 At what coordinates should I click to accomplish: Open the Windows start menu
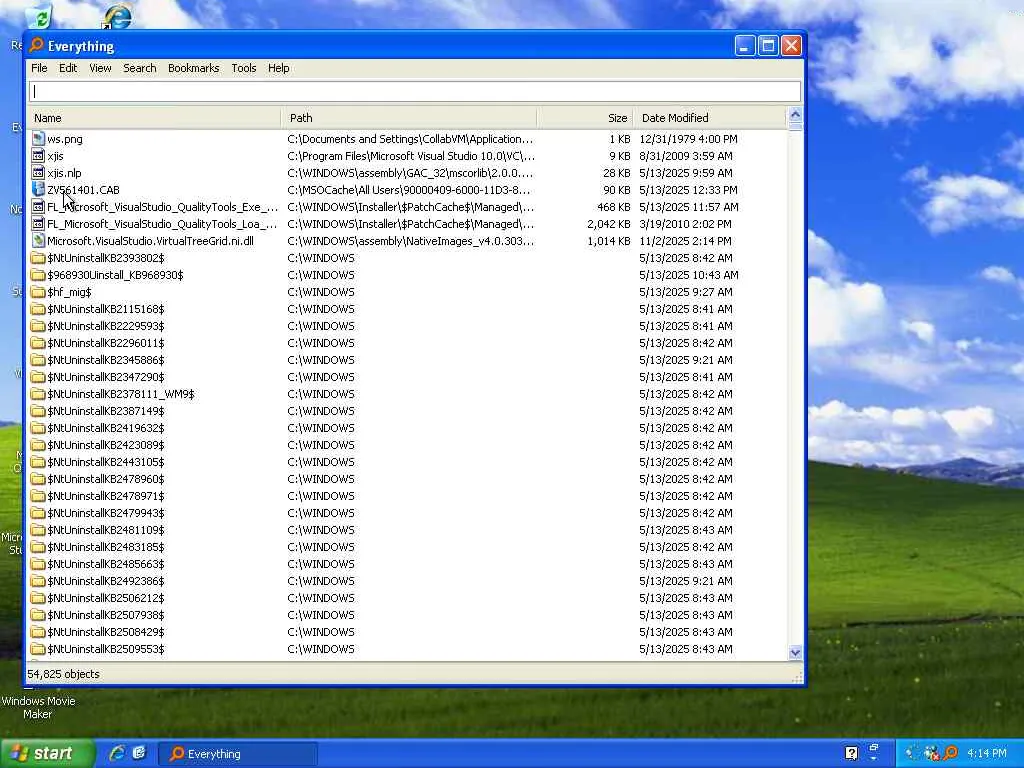[x=47, y=754]
